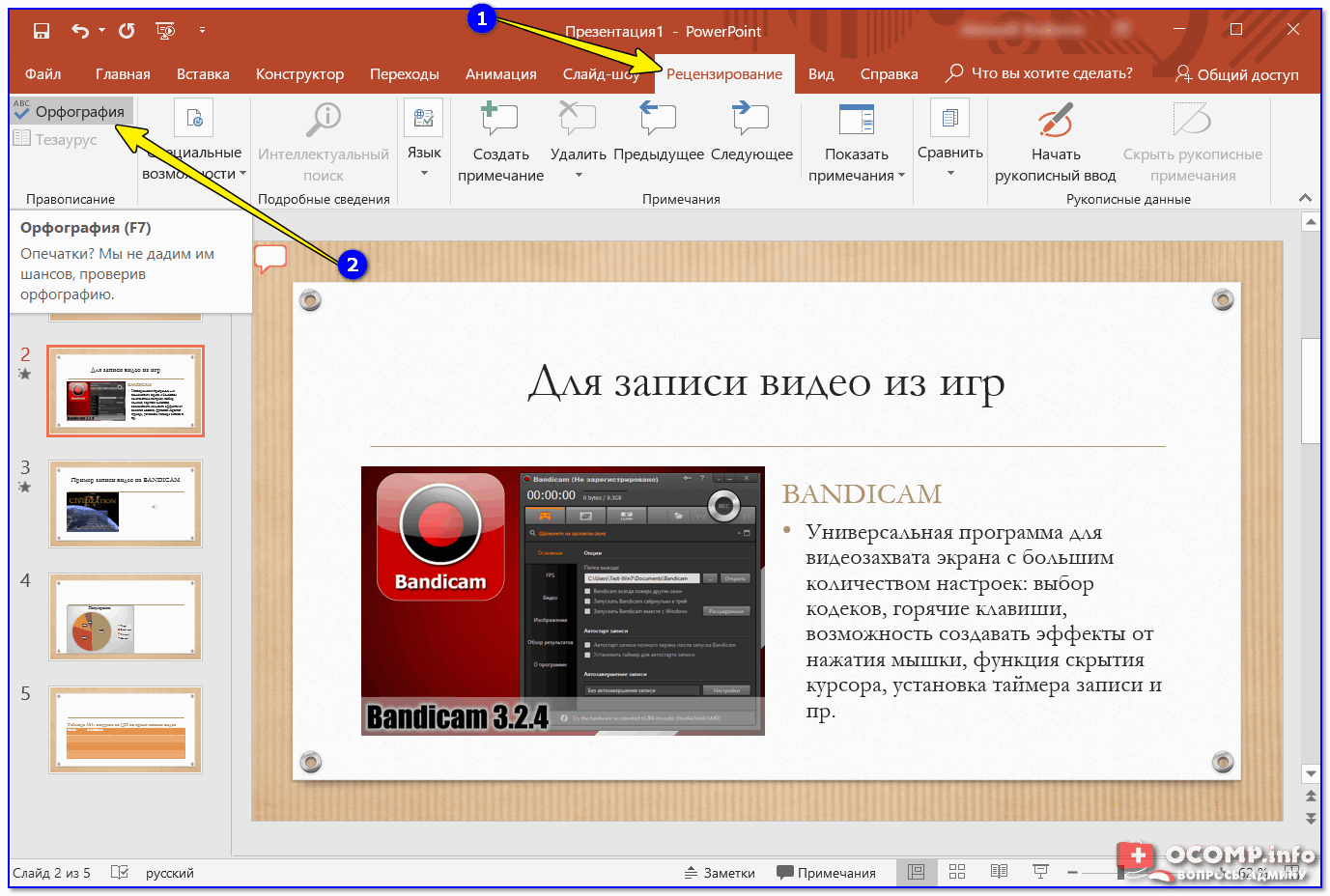Expand the Удалить dropdown arrow
1330x896 pixels.
(x=579, y=175)
